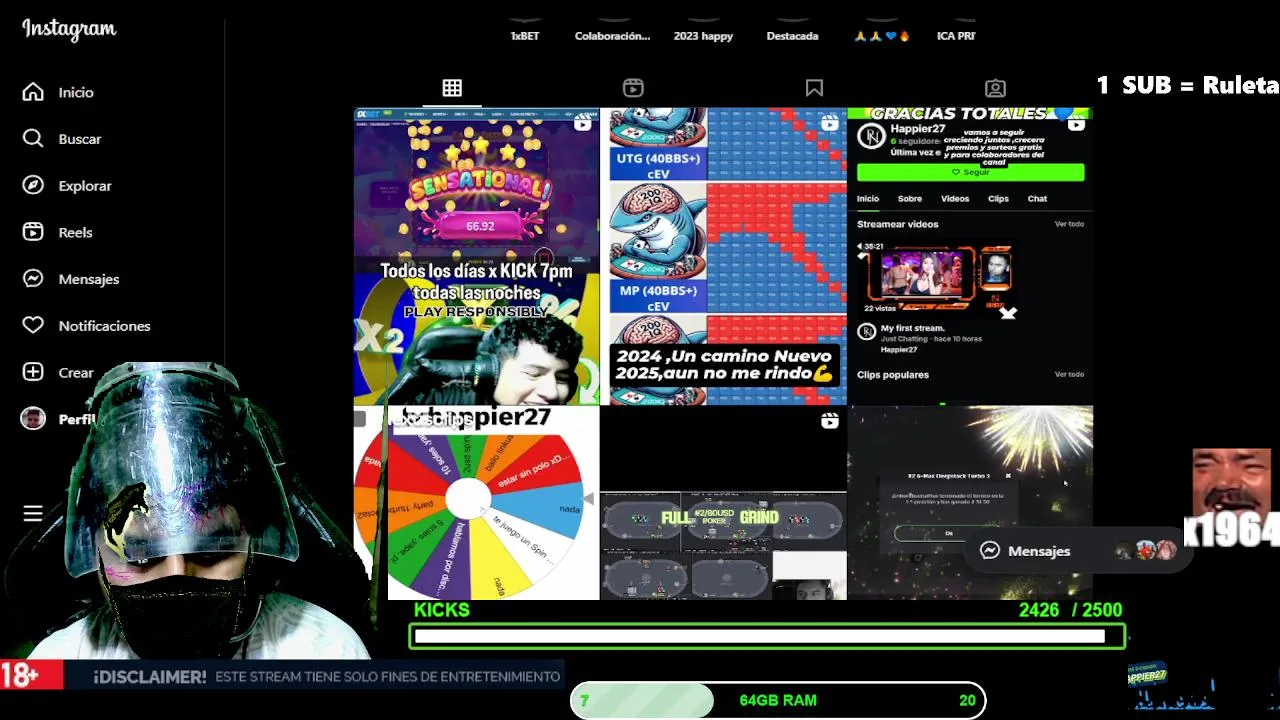This screenshot has width=1280, height=720.
Task: Click the Inicio house icon
Action: pyautogui.click(x=33, y=92)
